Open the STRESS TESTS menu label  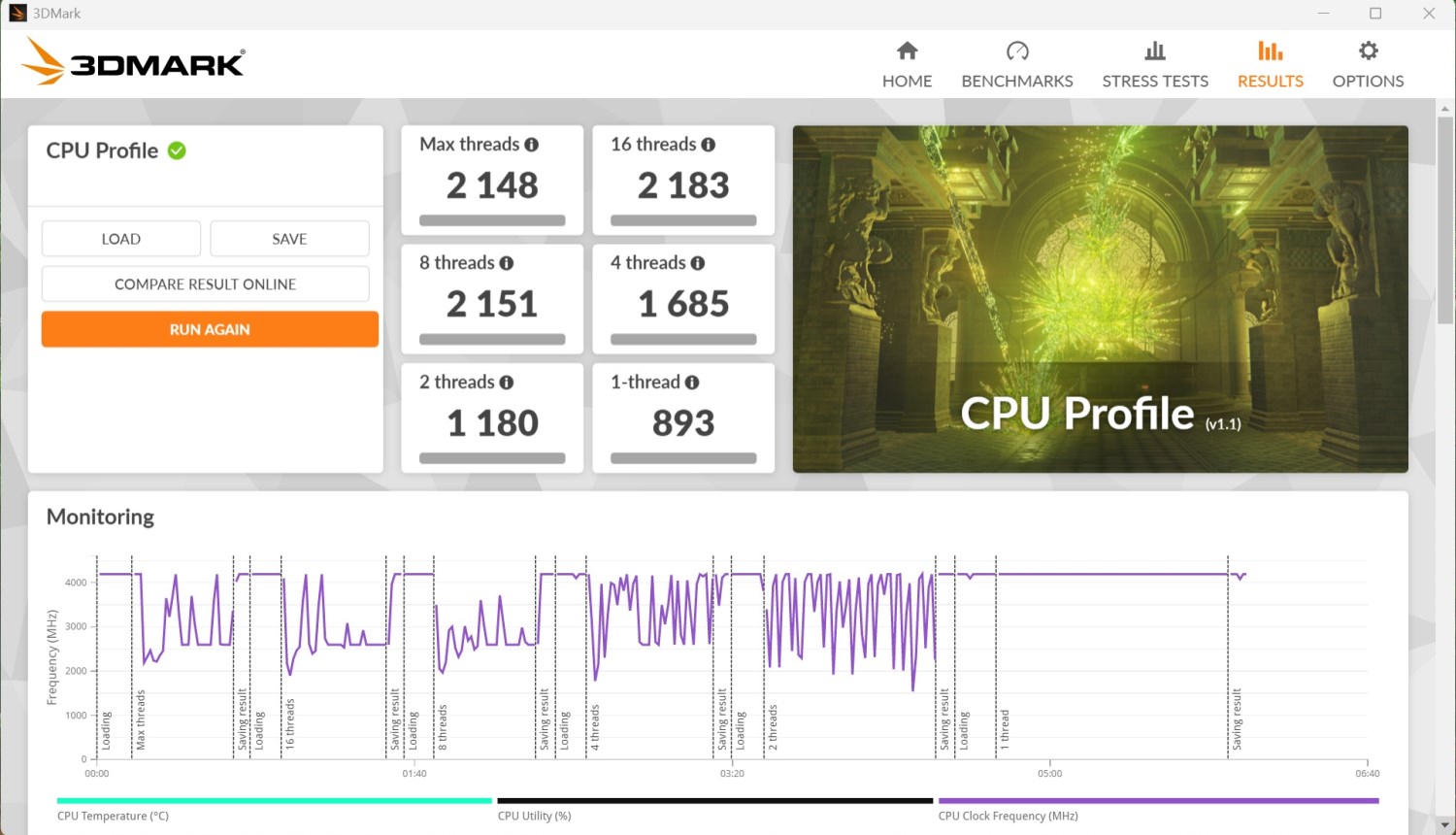(1155, 82)
